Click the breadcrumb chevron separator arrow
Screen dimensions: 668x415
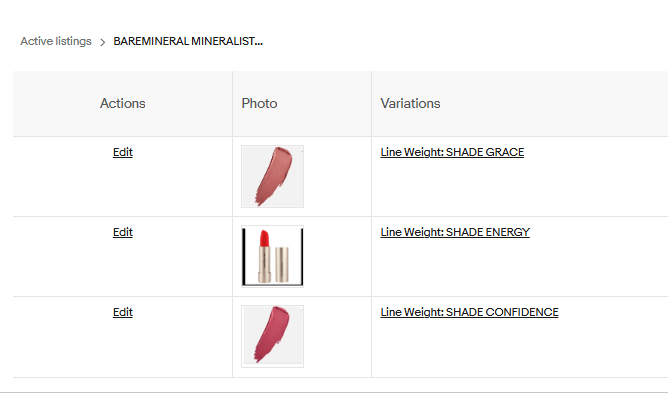coord(102,42)
